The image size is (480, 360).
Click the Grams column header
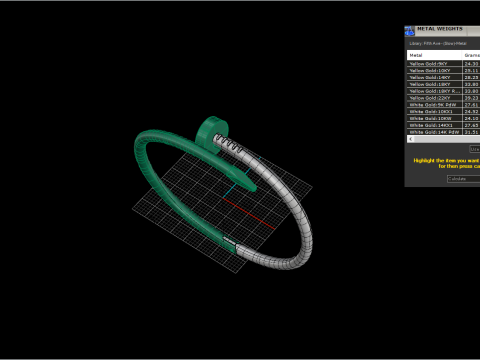(x=471, y=55)
